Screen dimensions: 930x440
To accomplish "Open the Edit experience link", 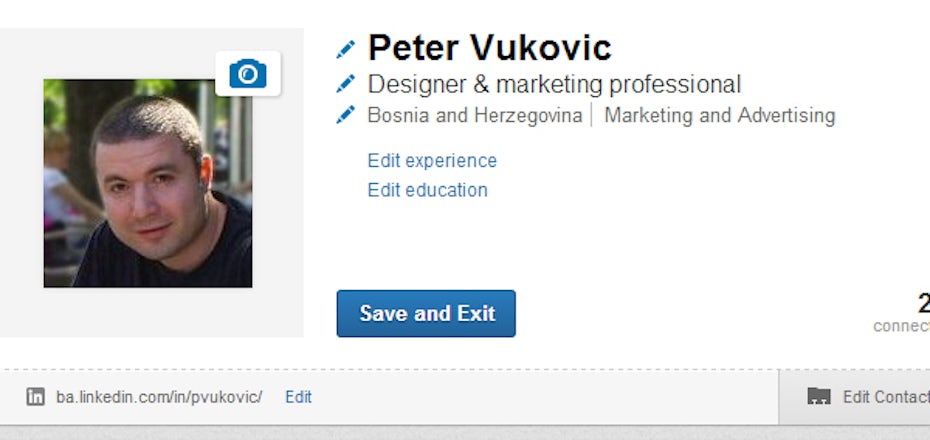I will point(432,161).
